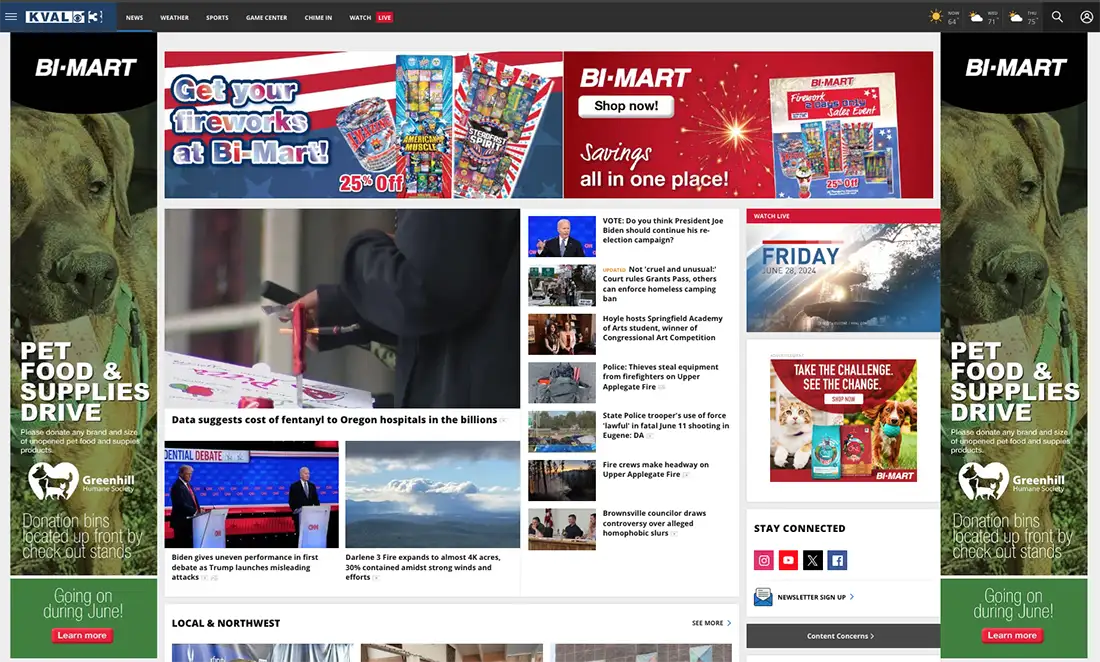Image resolution: width=1100 pixels, height=662 pixels.
Task: Click See More for Local & Northwest
Action: click(711, 623)
